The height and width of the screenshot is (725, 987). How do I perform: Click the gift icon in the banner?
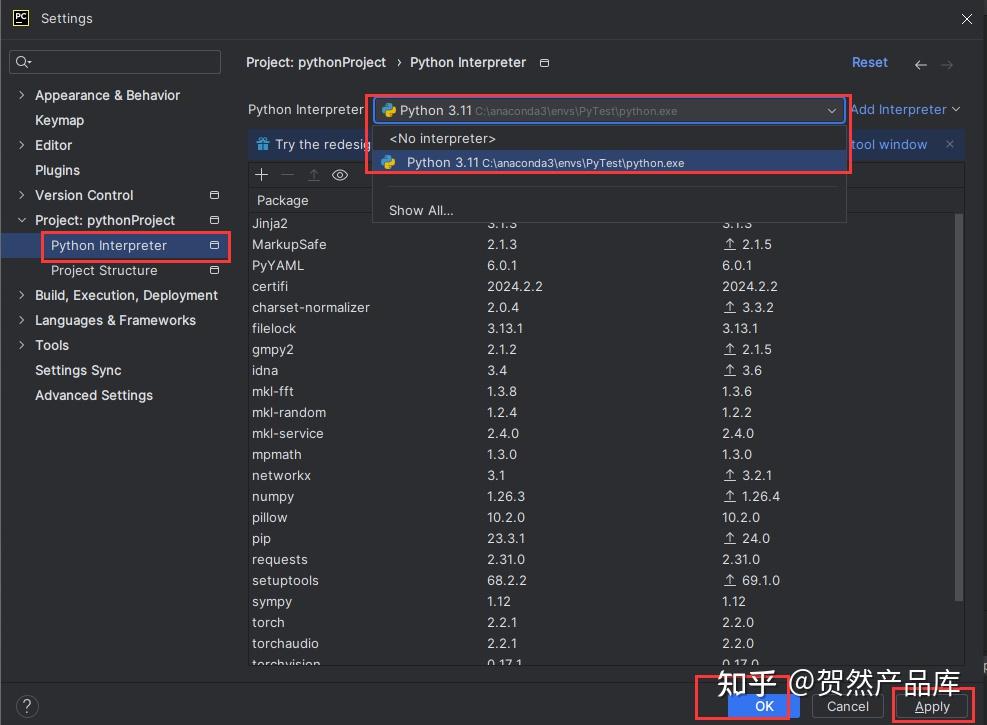(262, 144)
